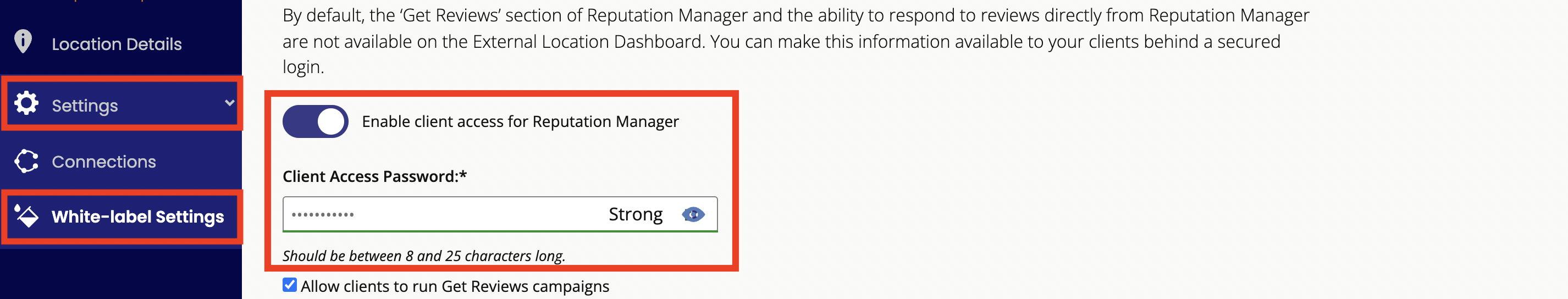Click the Allow clients Get Reviews label

pyautogui.click(x=455, y=286)
